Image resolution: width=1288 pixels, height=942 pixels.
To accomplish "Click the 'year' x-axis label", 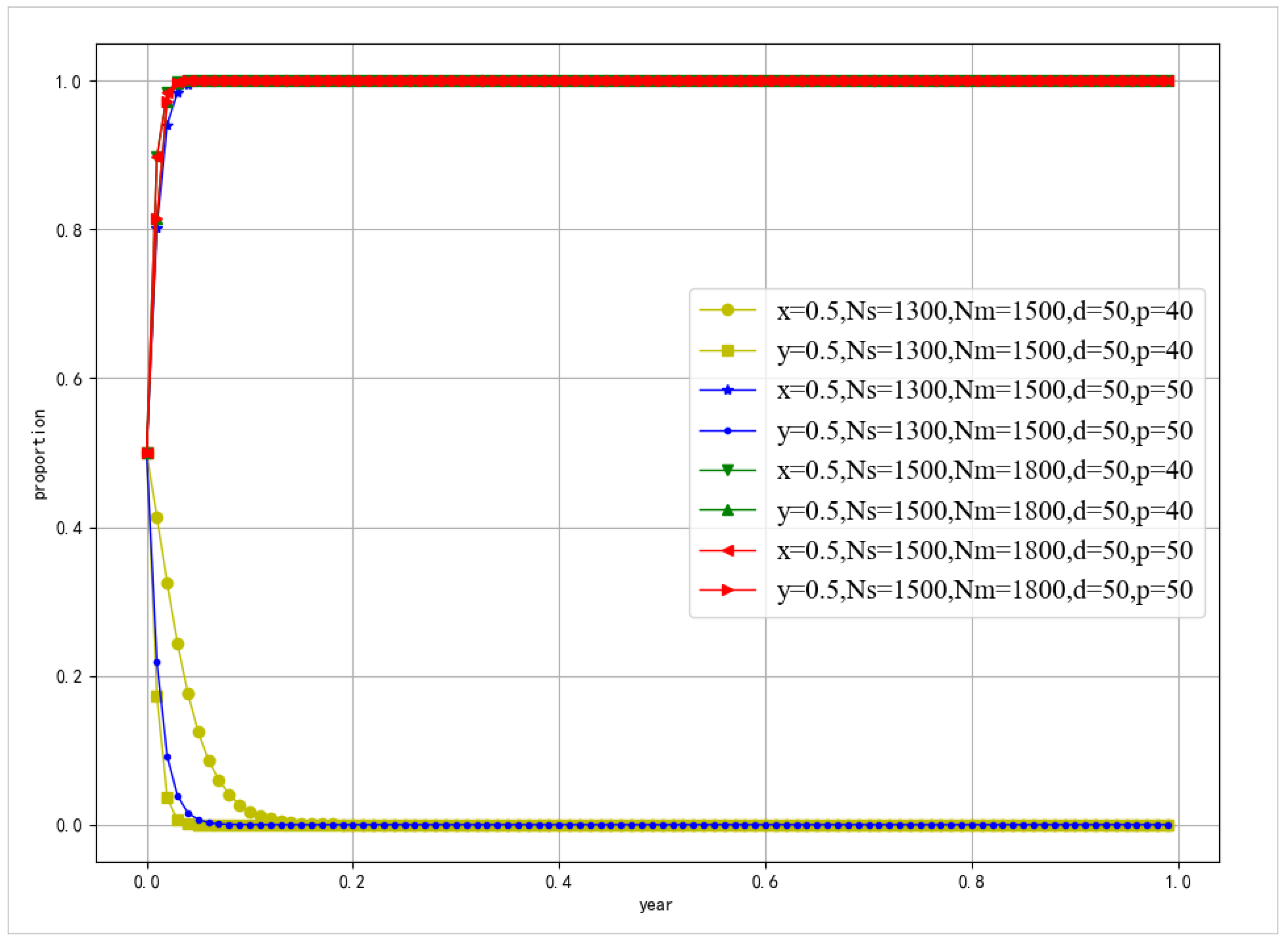I will (x=656, y=905).
